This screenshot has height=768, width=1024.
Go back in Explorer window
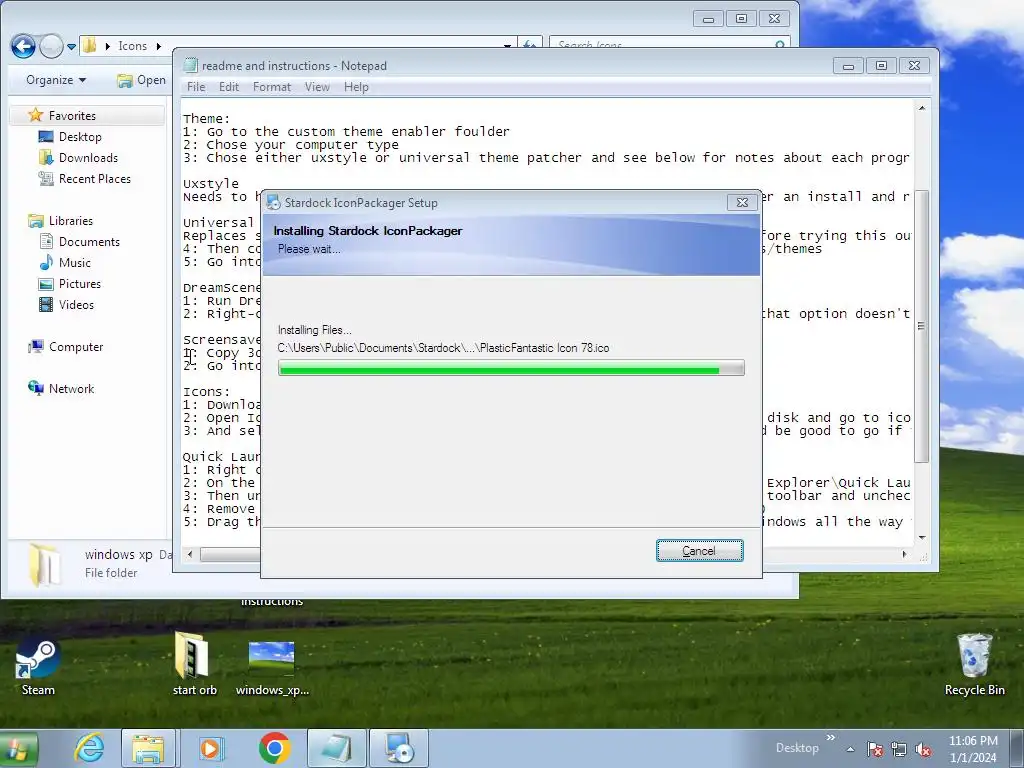(x=23, y=46)
